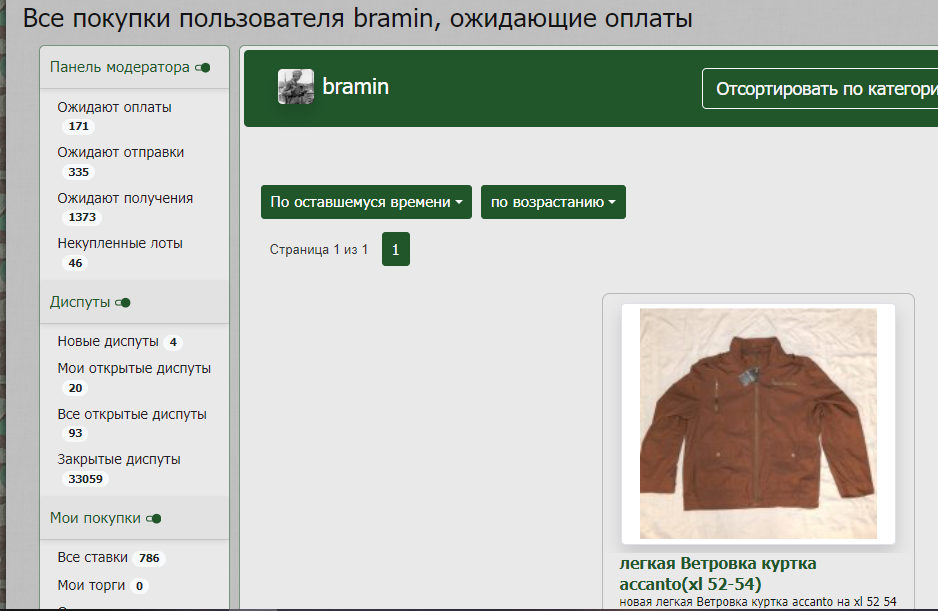Open Закрытые диспуты archive
Image resolution: width=938 pixels, height=611 pixels.
119,459
